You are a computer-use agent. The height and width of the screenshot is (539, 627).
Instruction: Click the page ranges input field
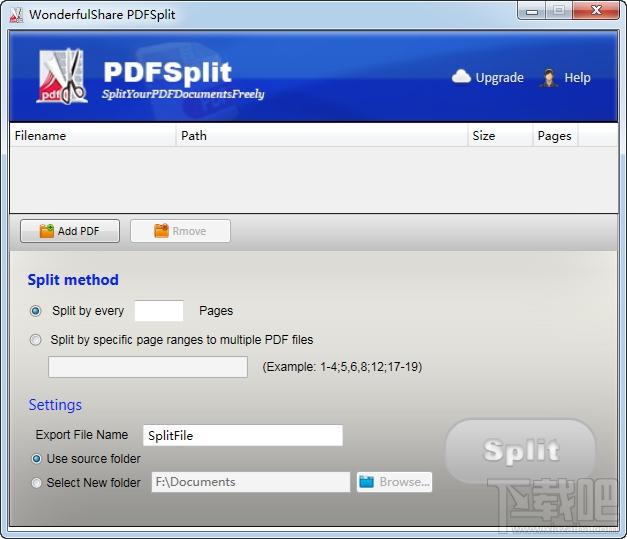(x=148, y=367)
